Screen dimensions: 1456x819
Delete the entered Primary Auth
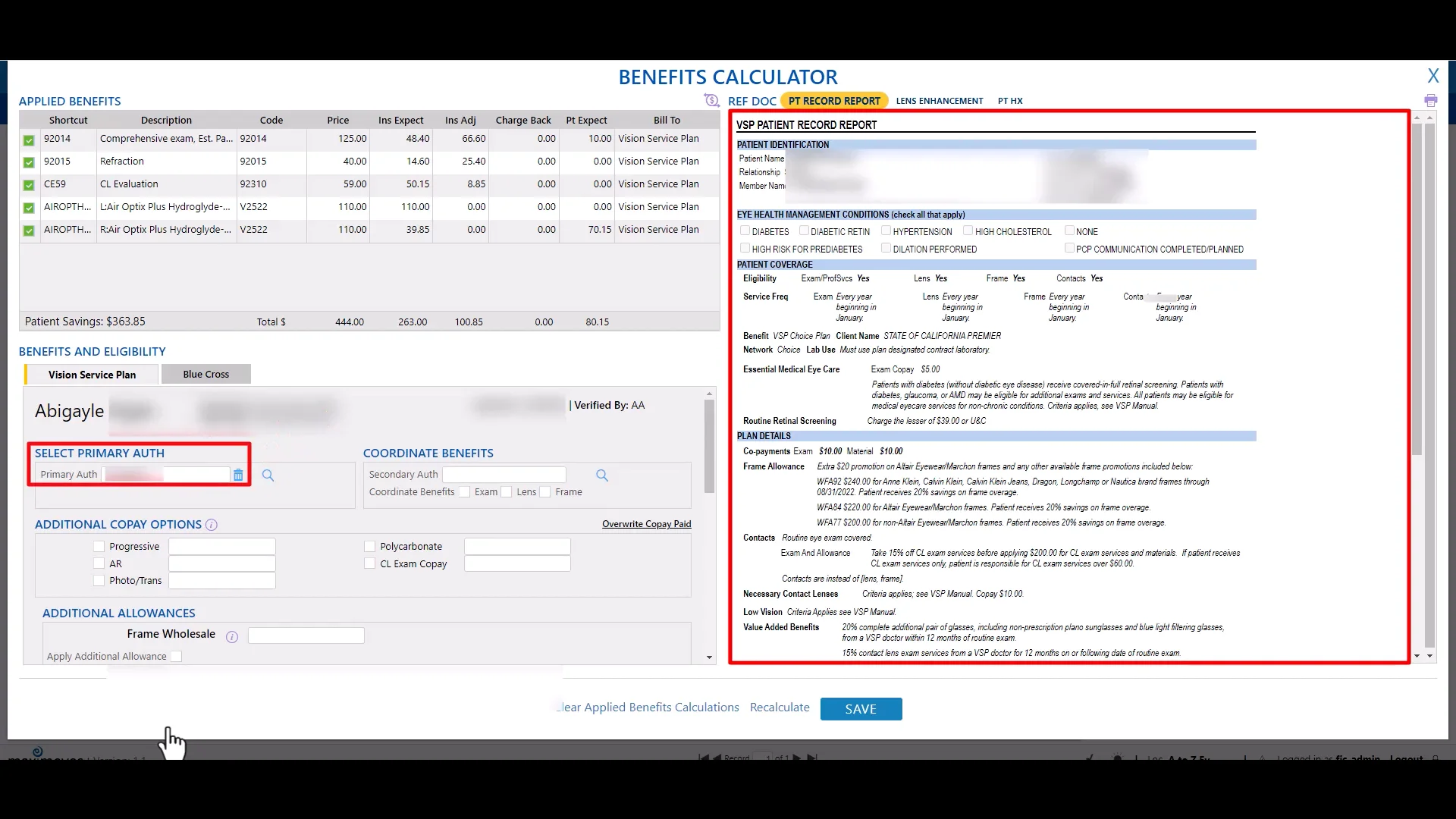pyautogui.click(x=238, y=475)
